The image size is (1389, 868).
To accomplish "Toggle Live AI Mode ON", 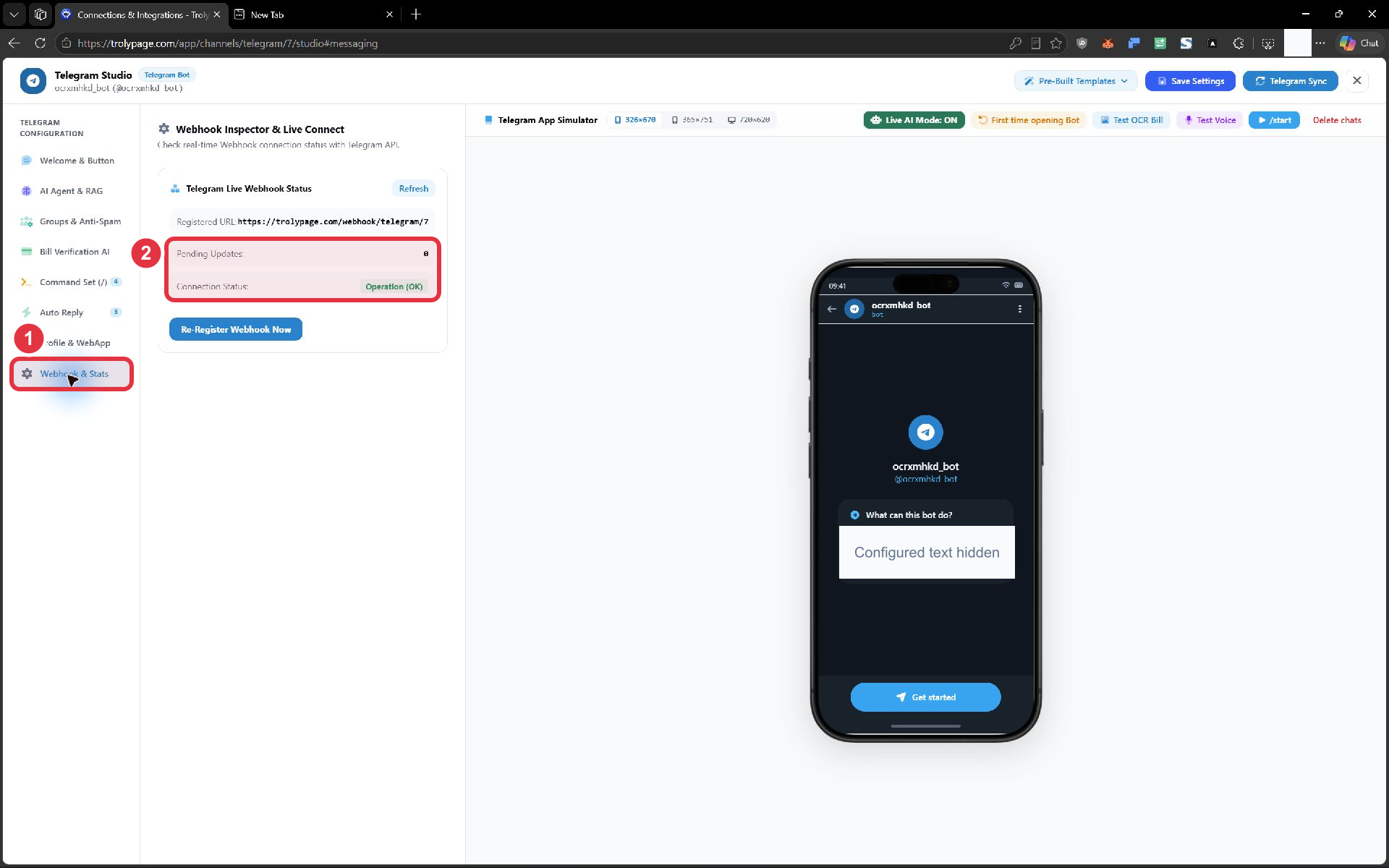I will [x=914, y=120].
